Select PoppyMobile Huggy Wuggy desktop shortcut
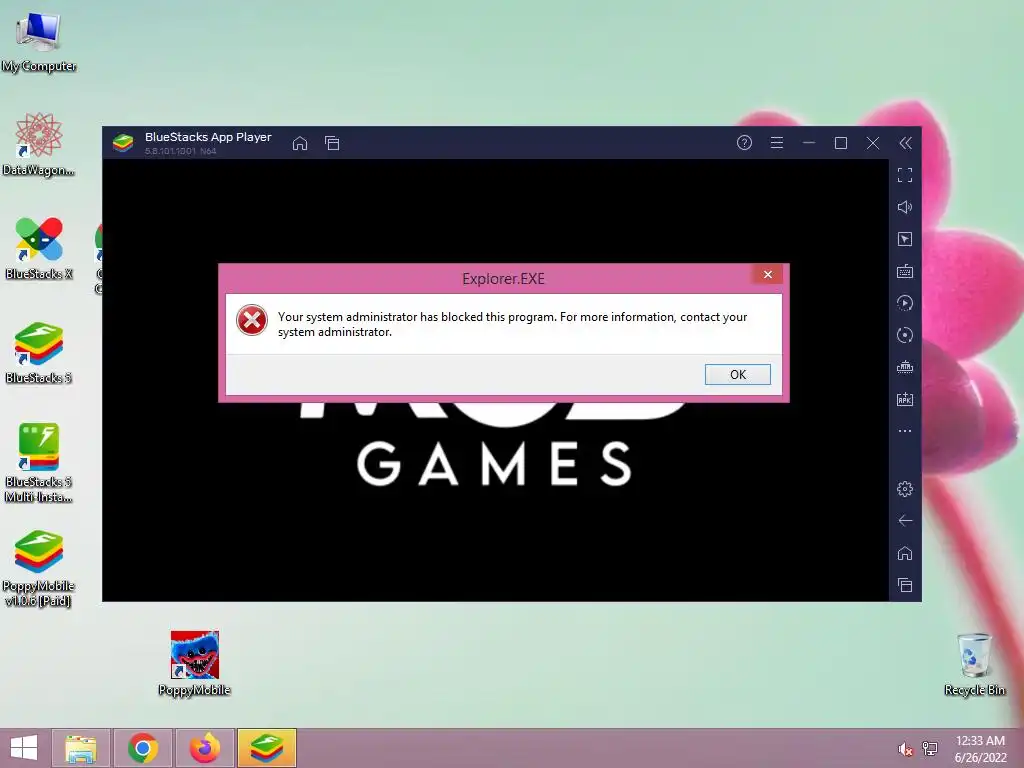The image size is (1024, 768). tap(195, 664)
